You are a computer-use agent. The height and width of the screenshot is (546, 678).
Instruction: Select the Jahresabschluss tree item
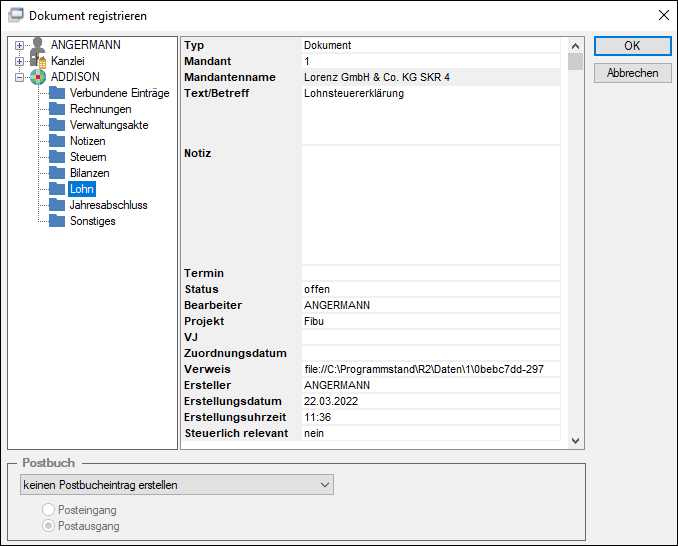(x=109, y=205)
